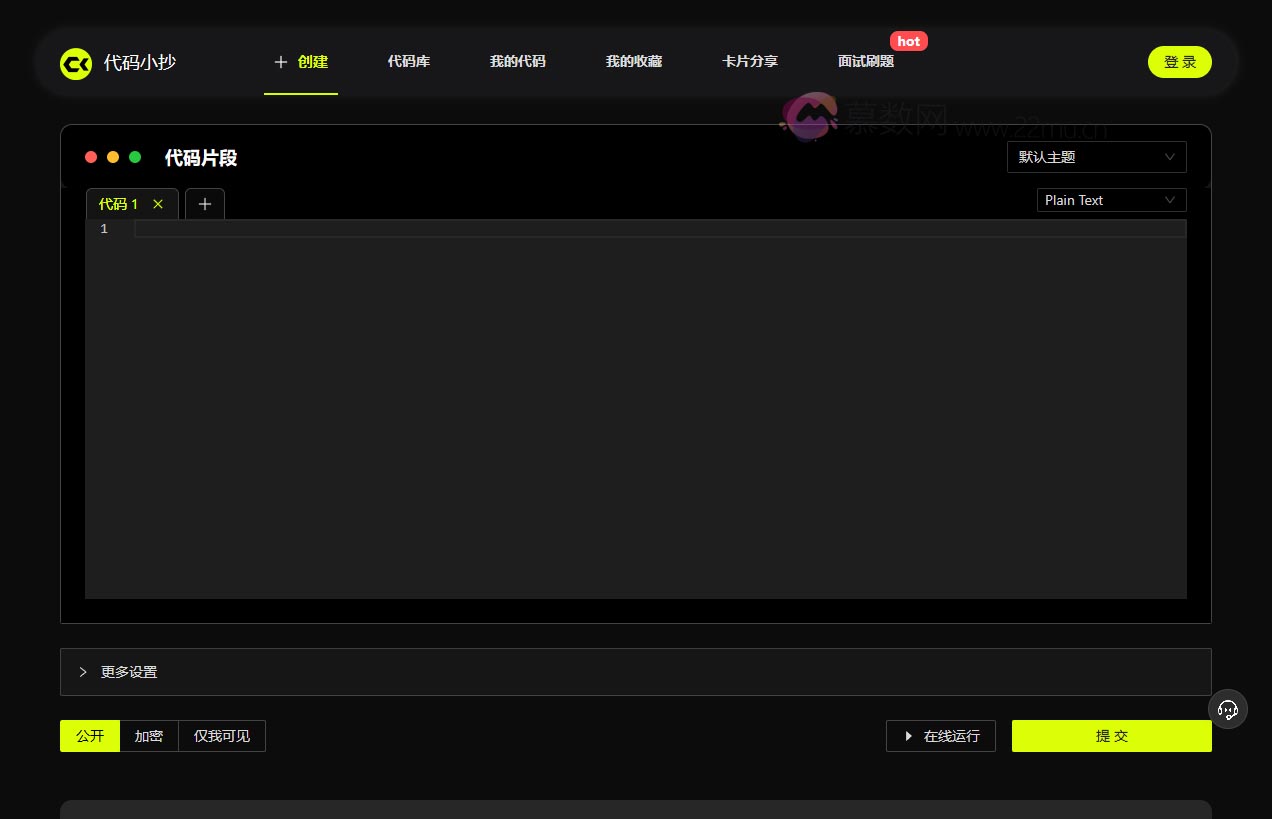Select 仅我可见 visibility option
This screenshot has width=1272, height=819.
[x=222, y=736]
